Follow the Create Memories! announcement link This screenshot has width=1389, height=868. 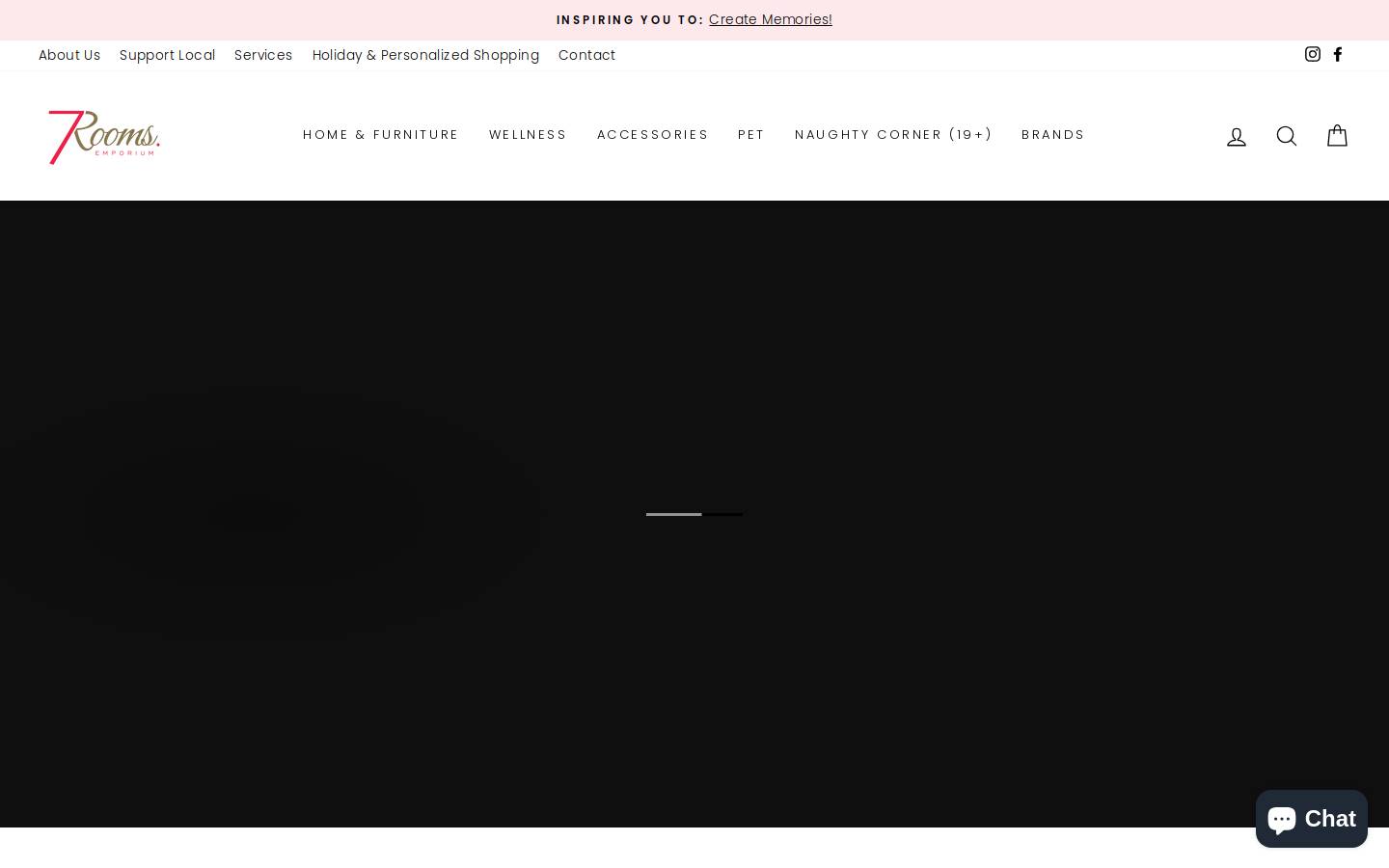pyautogui.click(x=771, y=19)
